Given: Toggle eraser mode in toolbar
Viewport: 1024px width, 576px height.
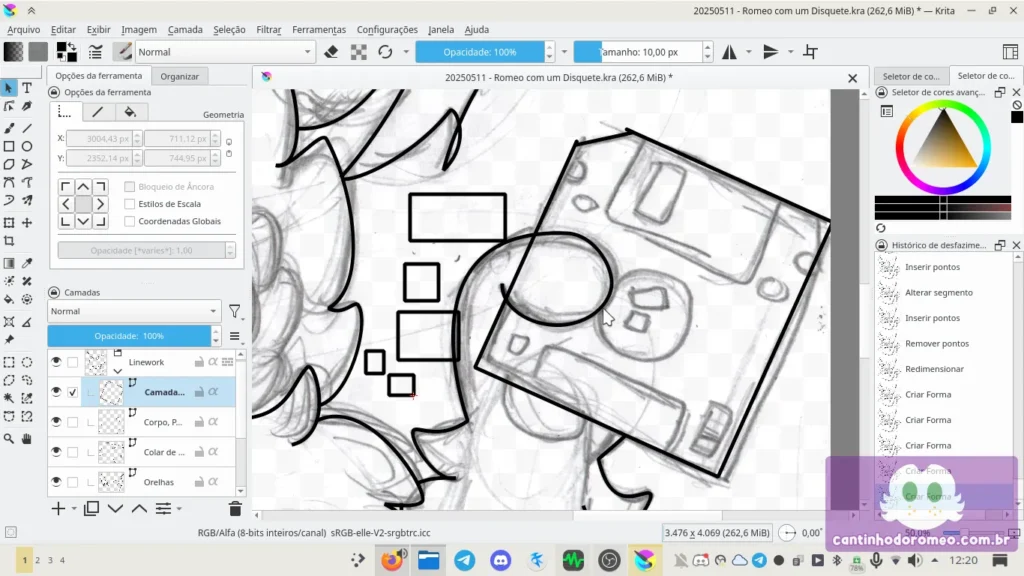Looking at the screenshot, I should click(331, 52).
